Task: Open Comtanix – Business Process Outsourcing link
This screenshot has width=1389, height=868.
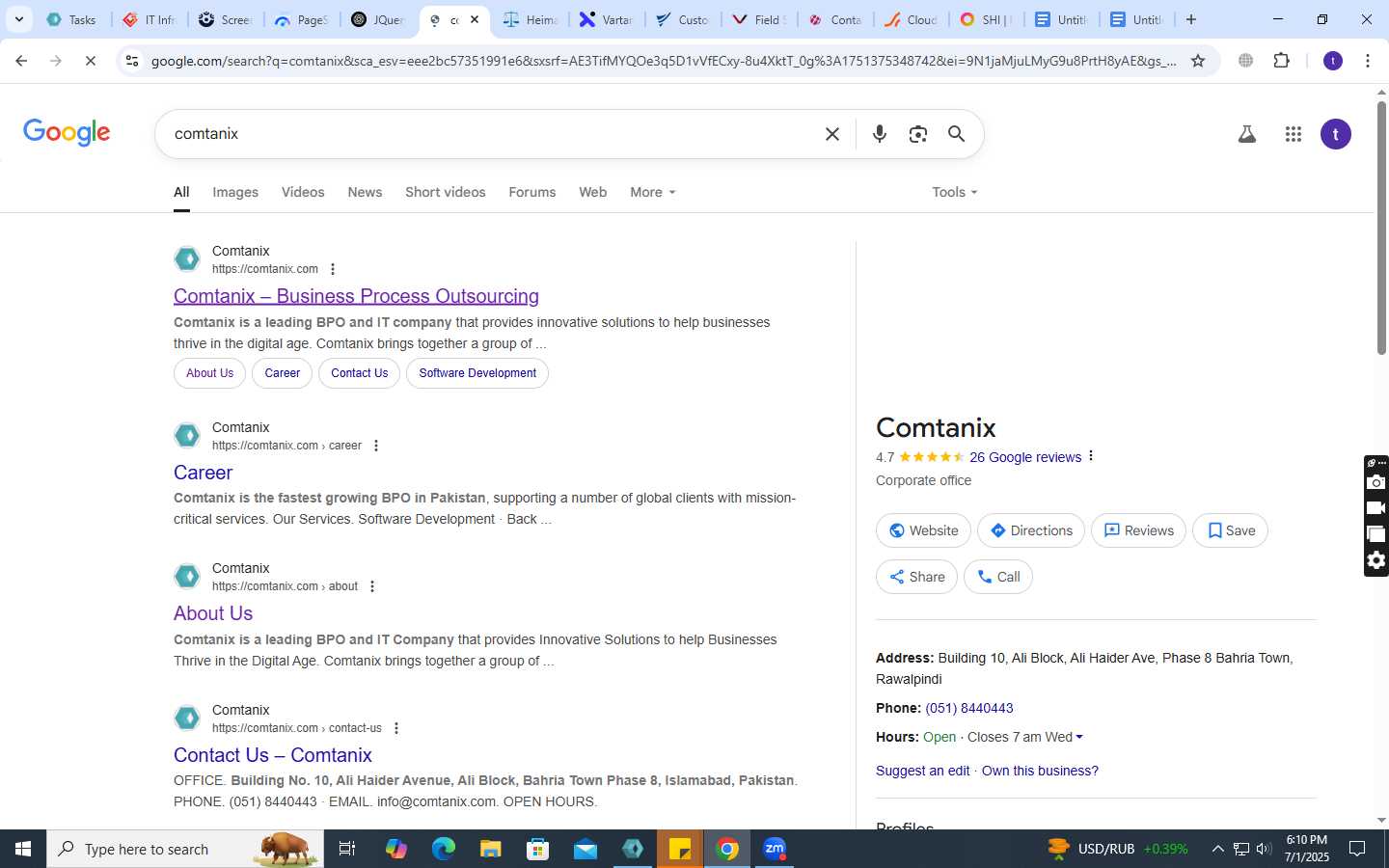Action: pos(356,296)
